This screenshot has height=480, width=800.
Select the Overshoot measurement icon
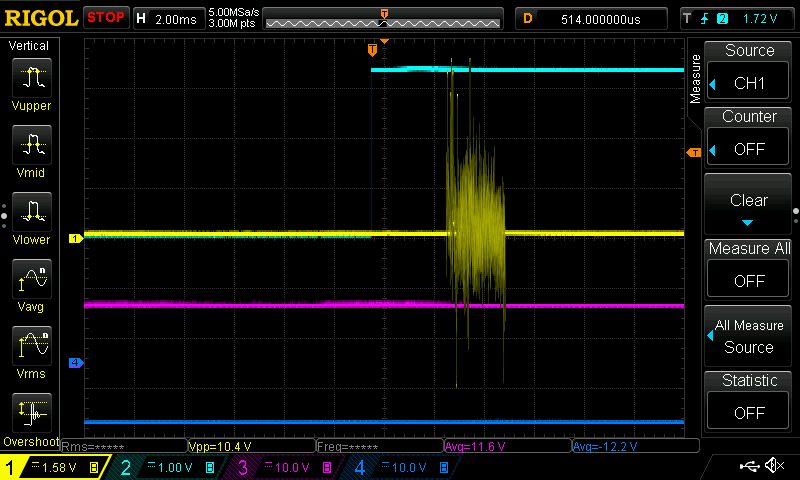click(32, 413)
